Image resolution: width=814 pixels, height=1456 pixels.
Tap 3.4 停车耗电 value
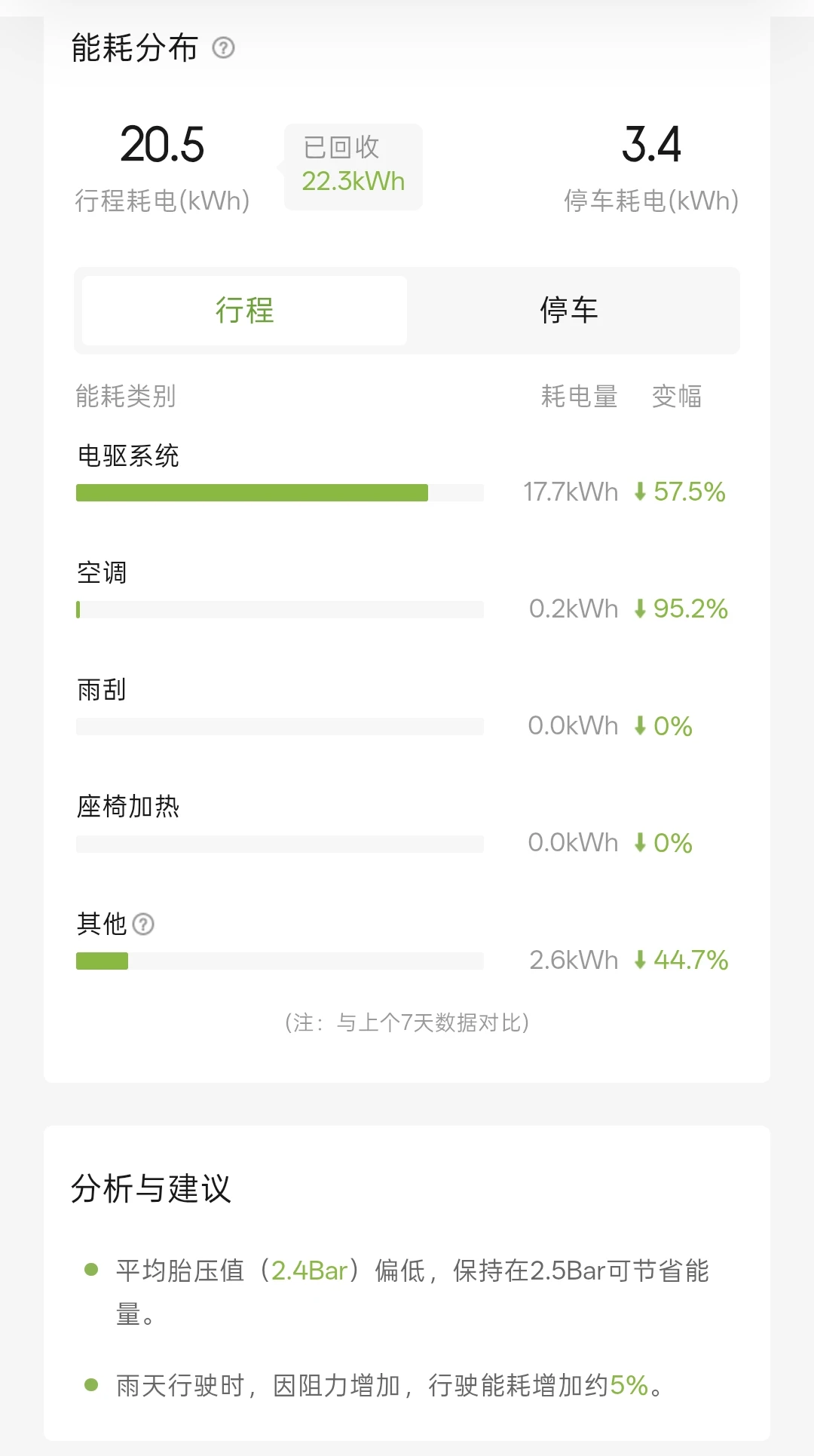[651, 145]
